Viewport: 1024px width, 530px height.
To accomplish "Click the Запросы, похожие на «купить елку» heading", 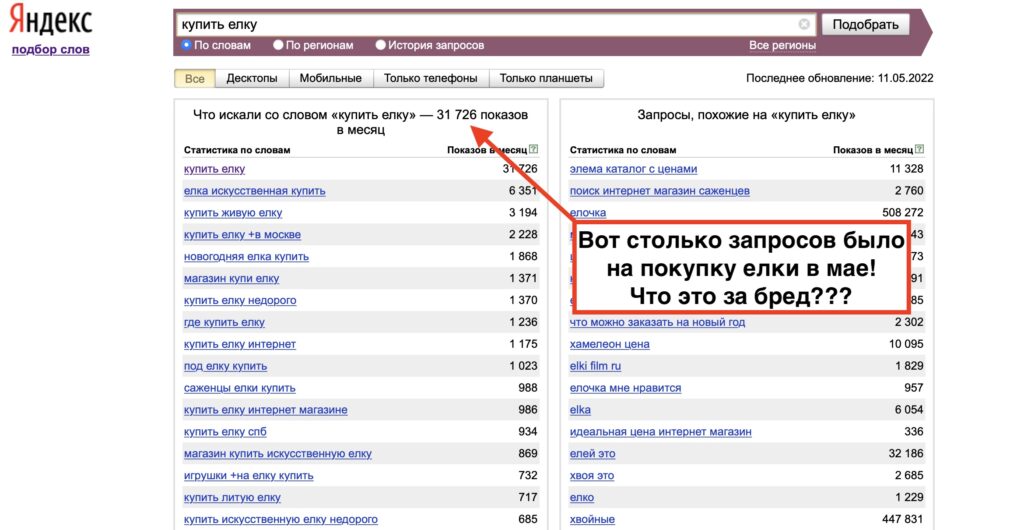I will 746,116.
